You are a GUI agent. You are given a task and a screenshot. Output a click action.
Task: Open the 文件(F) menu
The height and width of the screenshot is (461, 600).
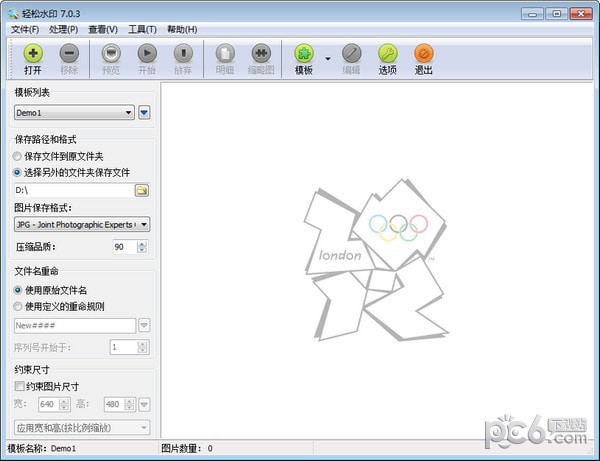click(25, 29)
